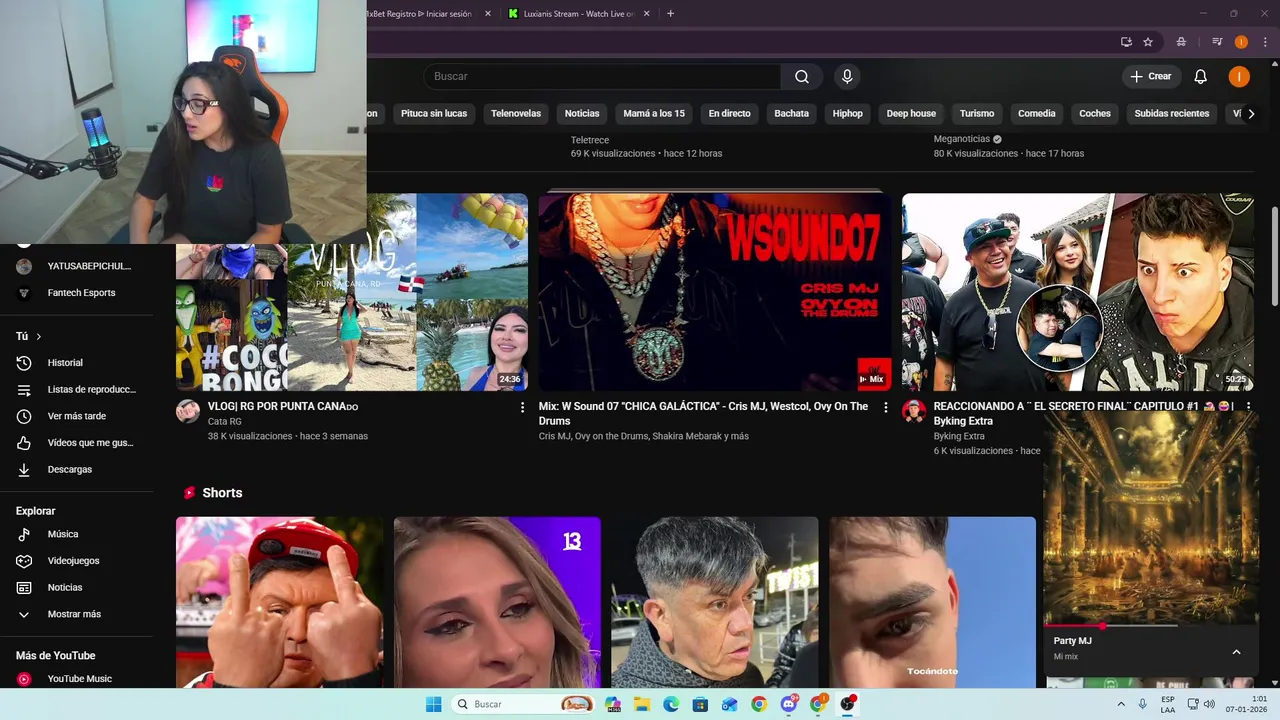The height and width of the screenshot is (720, 1280).
Task: Select the Coches chip
Action: pos(1095,113)
